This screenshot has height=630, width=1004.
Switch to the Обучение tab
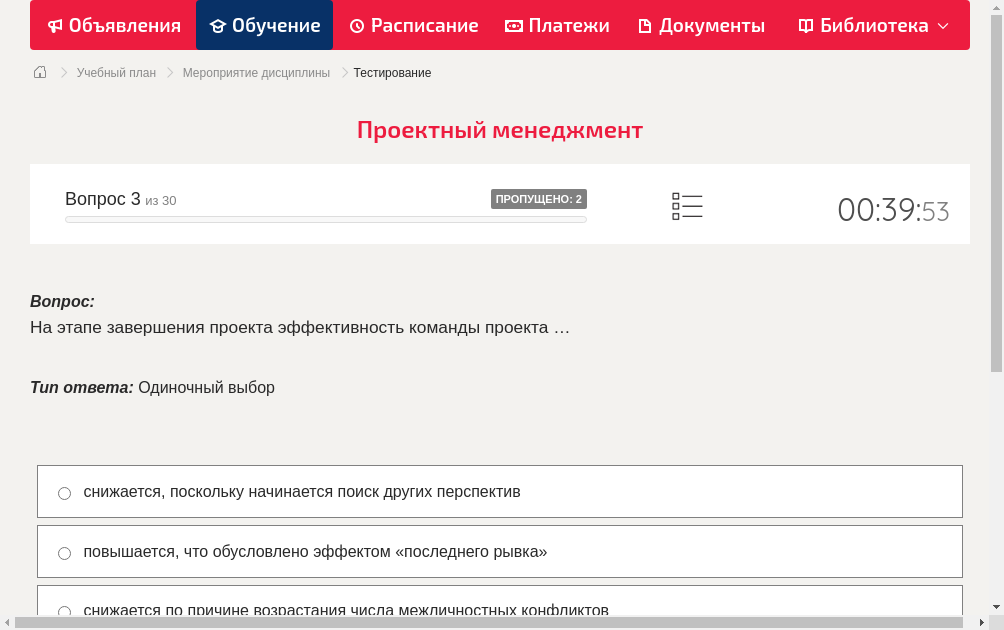[x=264, y=25]
